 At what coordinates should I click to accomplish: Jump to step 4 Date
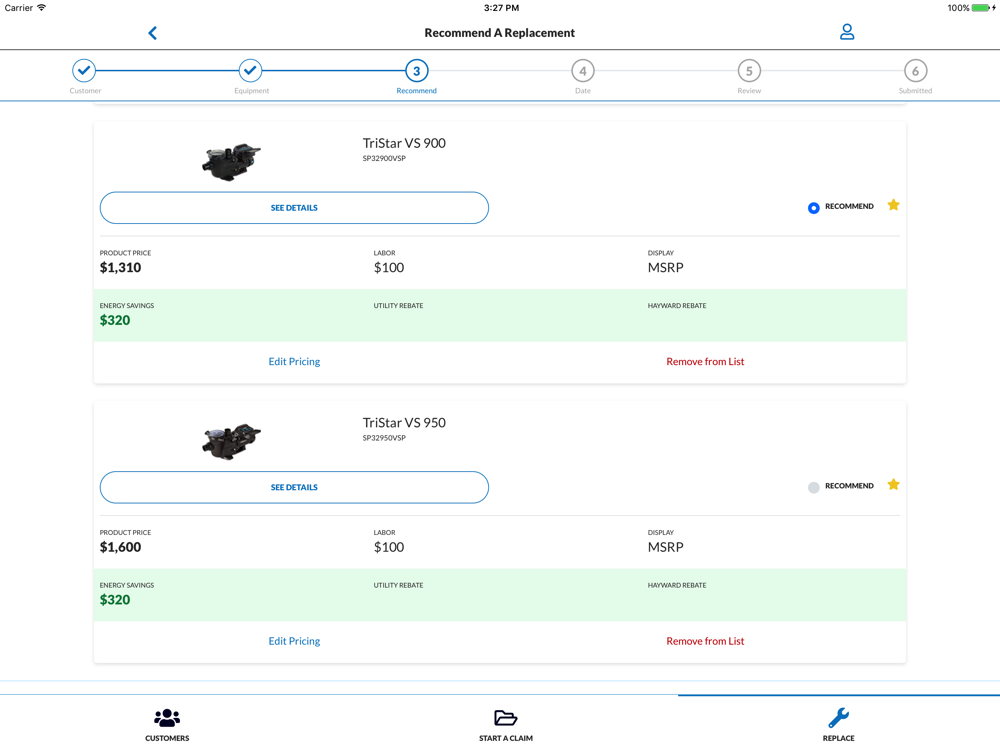click(583, 71)
